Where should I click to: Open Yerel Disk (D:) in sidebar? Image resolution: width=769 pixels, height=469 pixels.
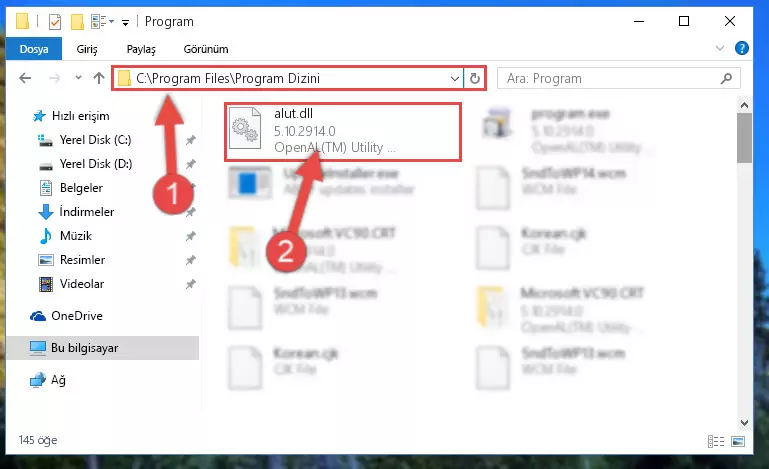(96, 164)
